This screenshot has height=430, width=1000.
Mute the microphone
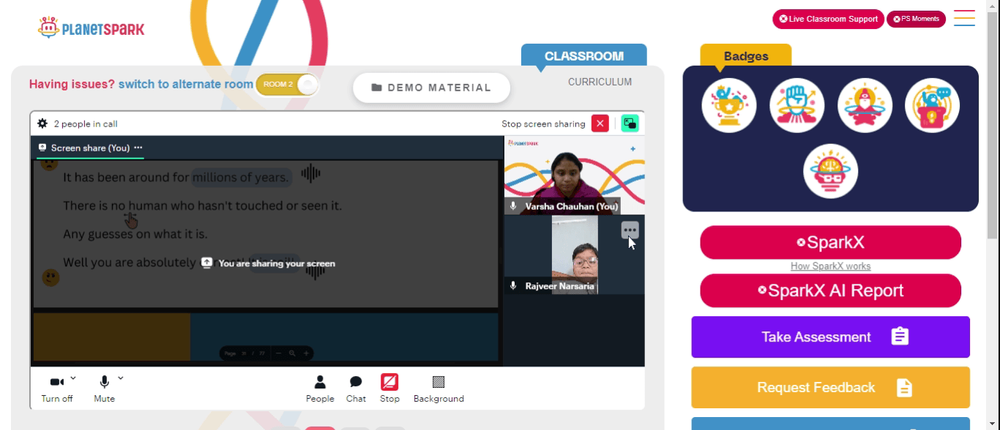pos(104,389)
